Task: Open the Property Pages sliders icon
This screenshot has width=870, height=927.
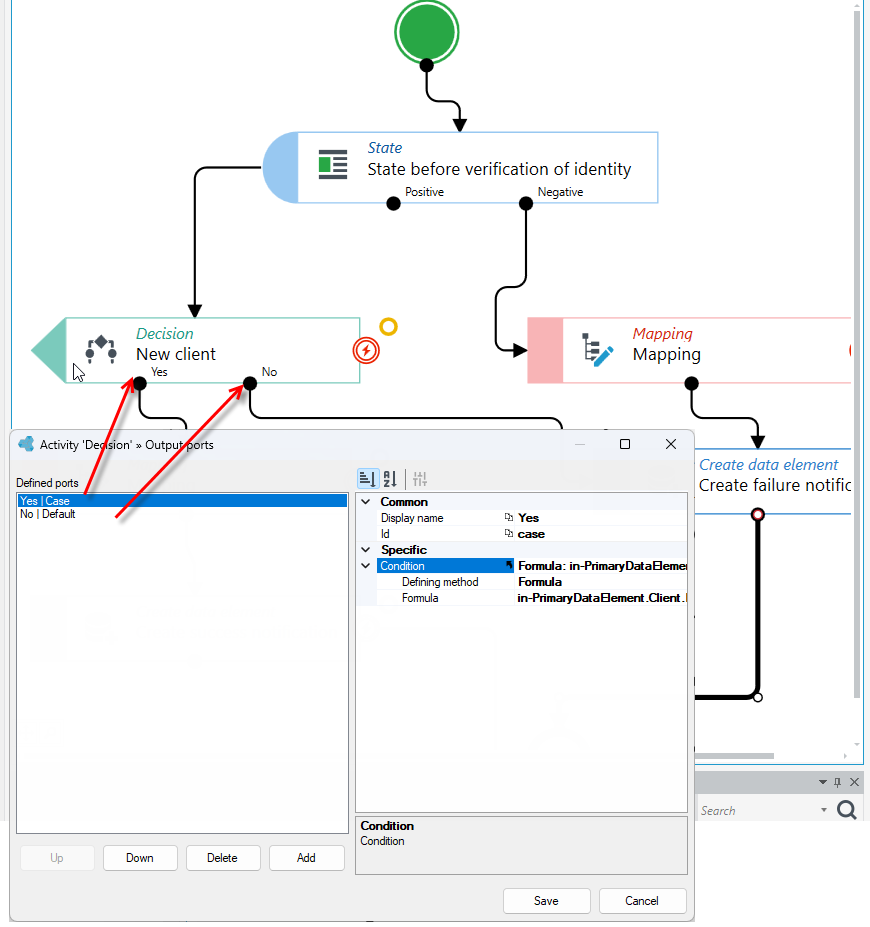Action: coord(420,478)
